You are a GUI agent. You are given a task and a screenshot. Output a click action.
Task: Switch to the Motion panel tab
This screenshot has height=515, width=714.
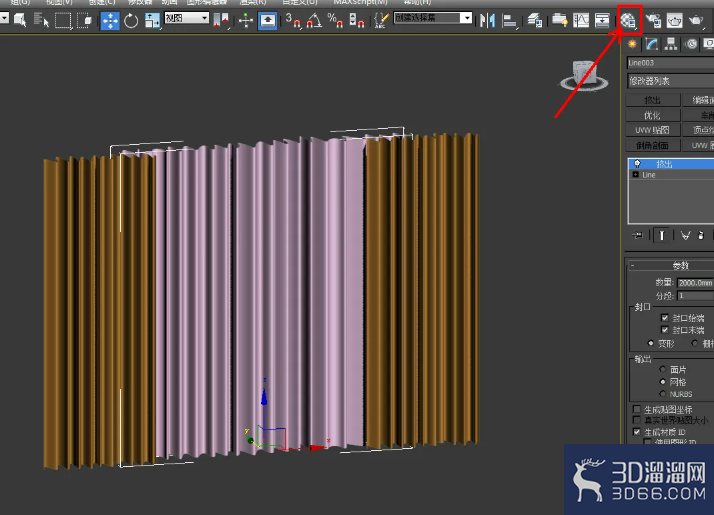pos(691,44)
